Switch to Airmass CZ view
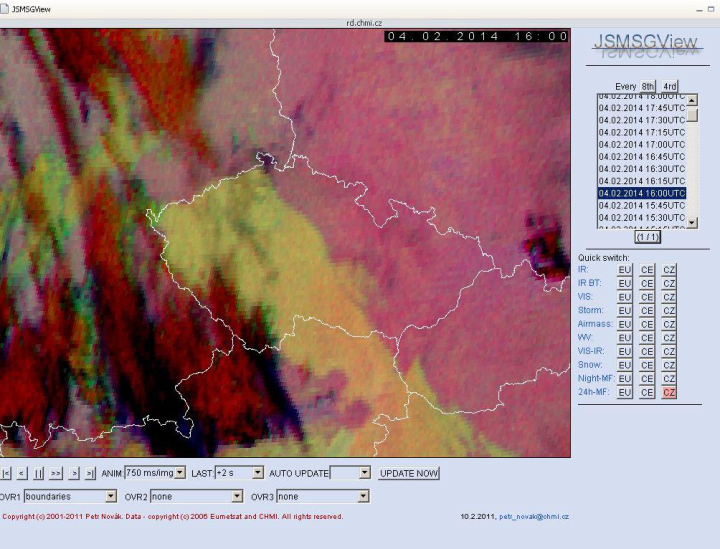The image size is (720, 549). [x=669, y=325]
